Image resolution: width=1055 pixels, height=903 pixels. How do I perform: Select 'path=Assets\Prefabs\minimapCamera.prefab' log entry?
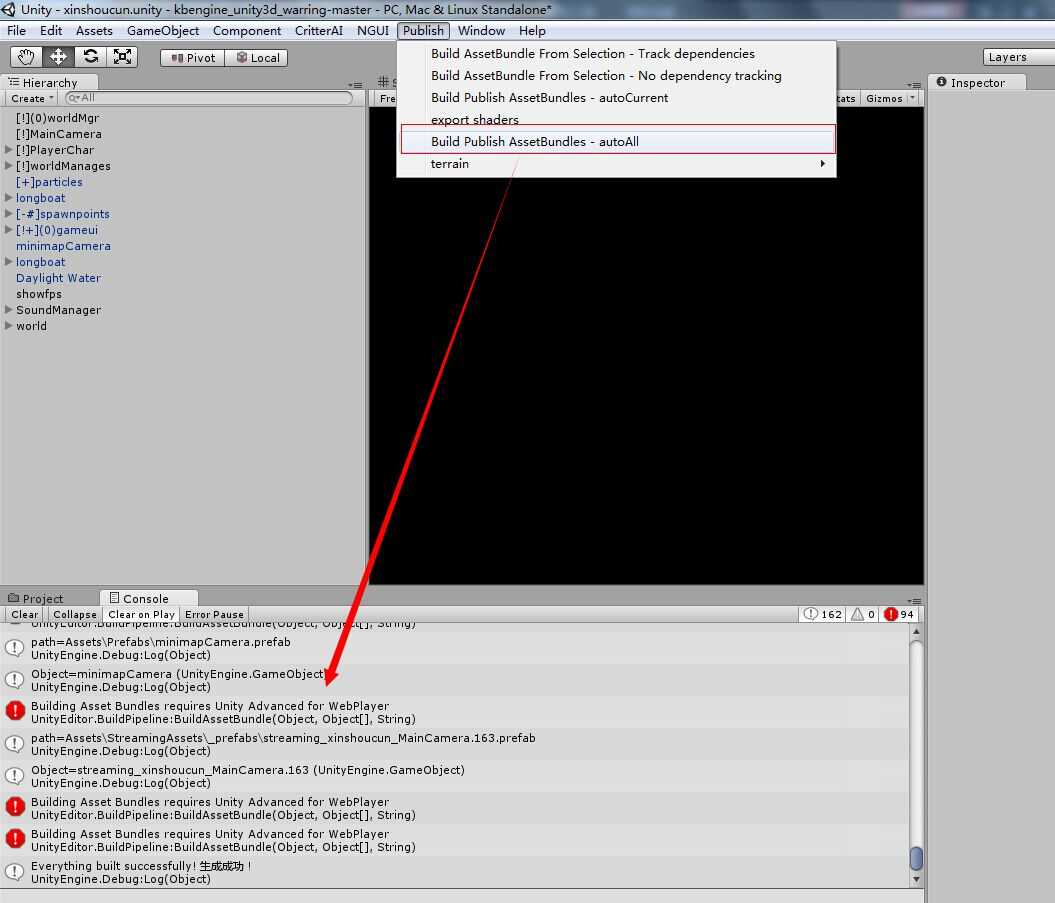pyautogui.click(x=455, y=648)
